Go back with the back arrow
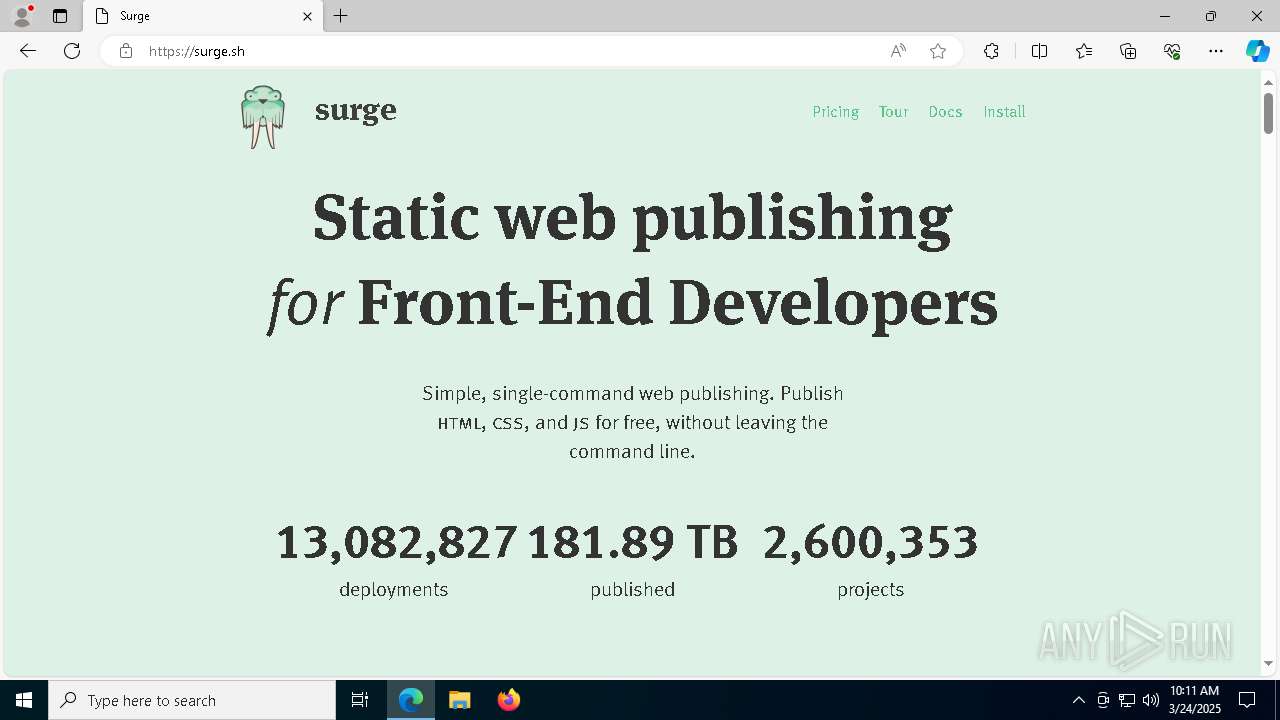Image resolution: width=1280 pixels, height=720 pixels. (x=28, y=51)
